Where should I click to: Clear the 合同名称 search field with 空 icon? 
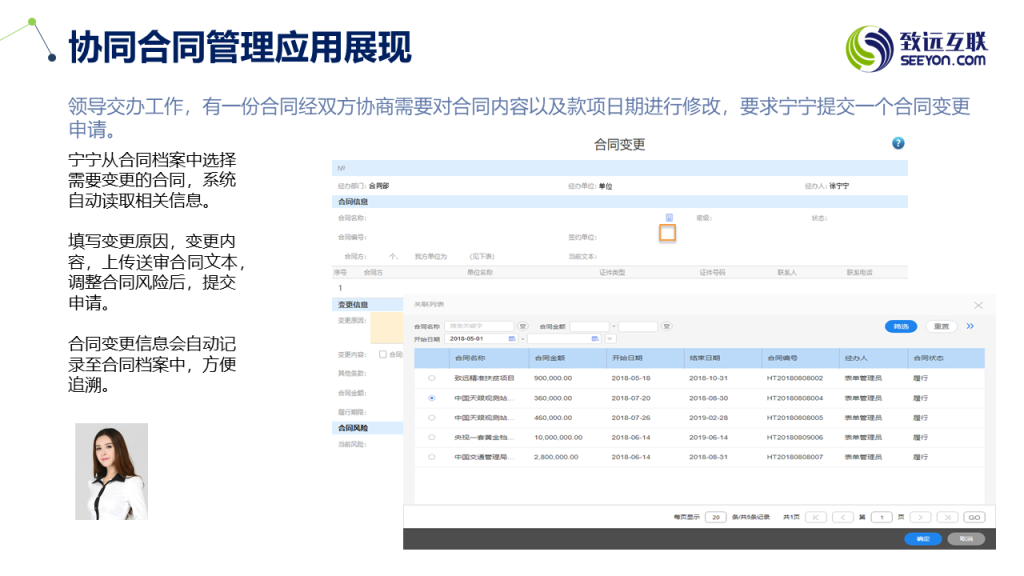click(522, 326)
